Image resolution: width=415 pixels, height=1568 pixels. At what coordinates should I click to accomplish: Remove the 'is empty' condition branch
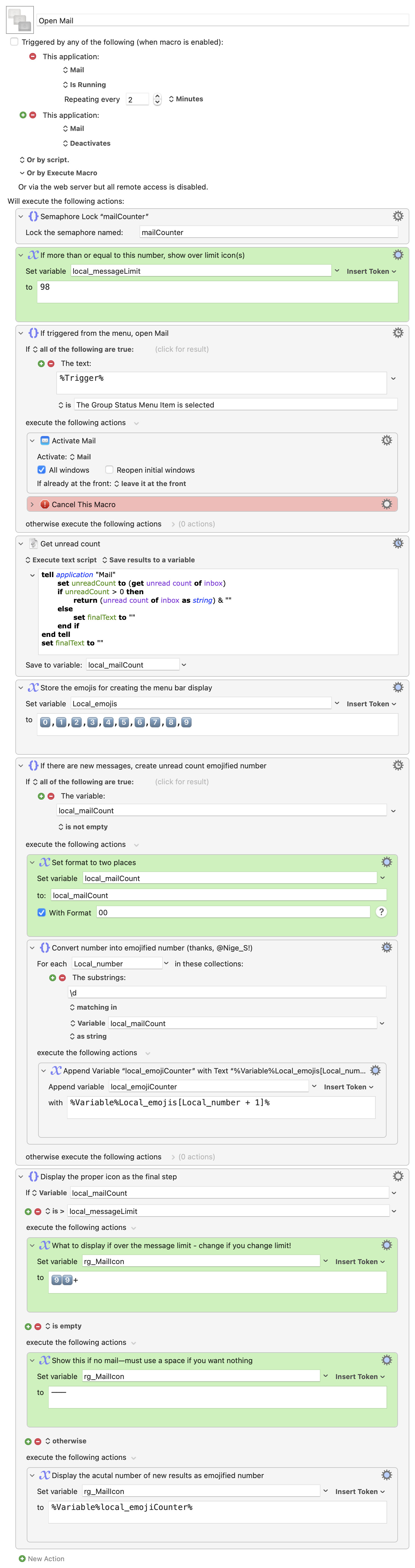coord(38,1326)
